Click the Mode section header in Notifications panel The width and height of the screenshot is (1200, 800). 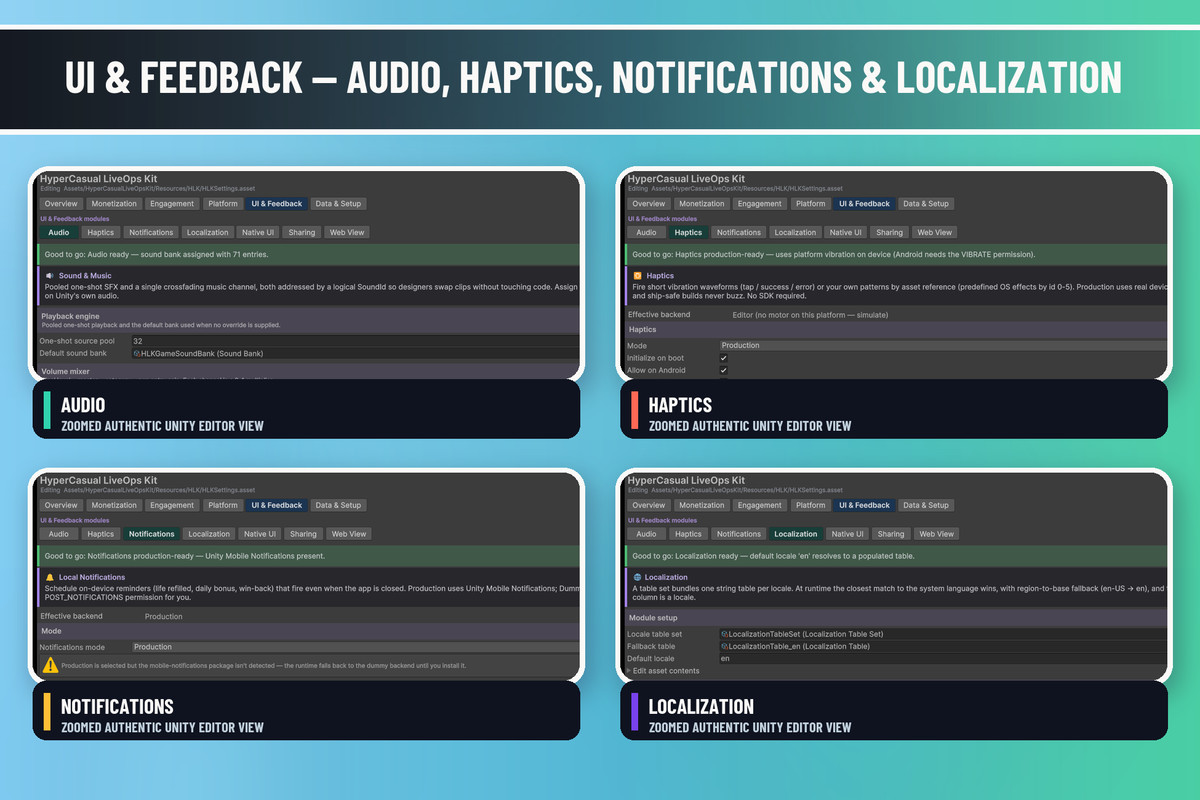(x=308, y=632)
